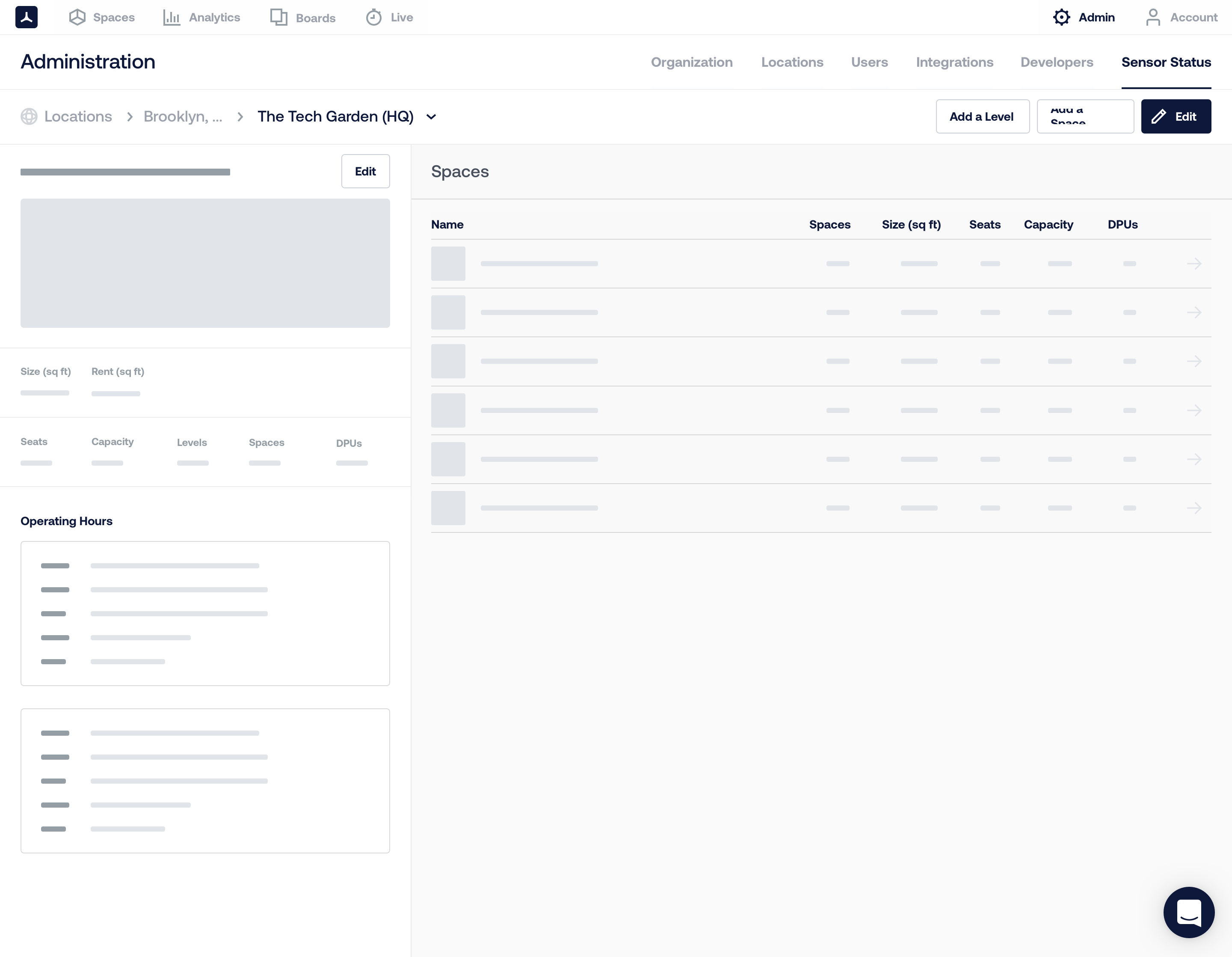Image resolution: width=1232 pixels, height=957 pixels.
Task: Click Edit button in left info panel
Action: tap(365, 171)
